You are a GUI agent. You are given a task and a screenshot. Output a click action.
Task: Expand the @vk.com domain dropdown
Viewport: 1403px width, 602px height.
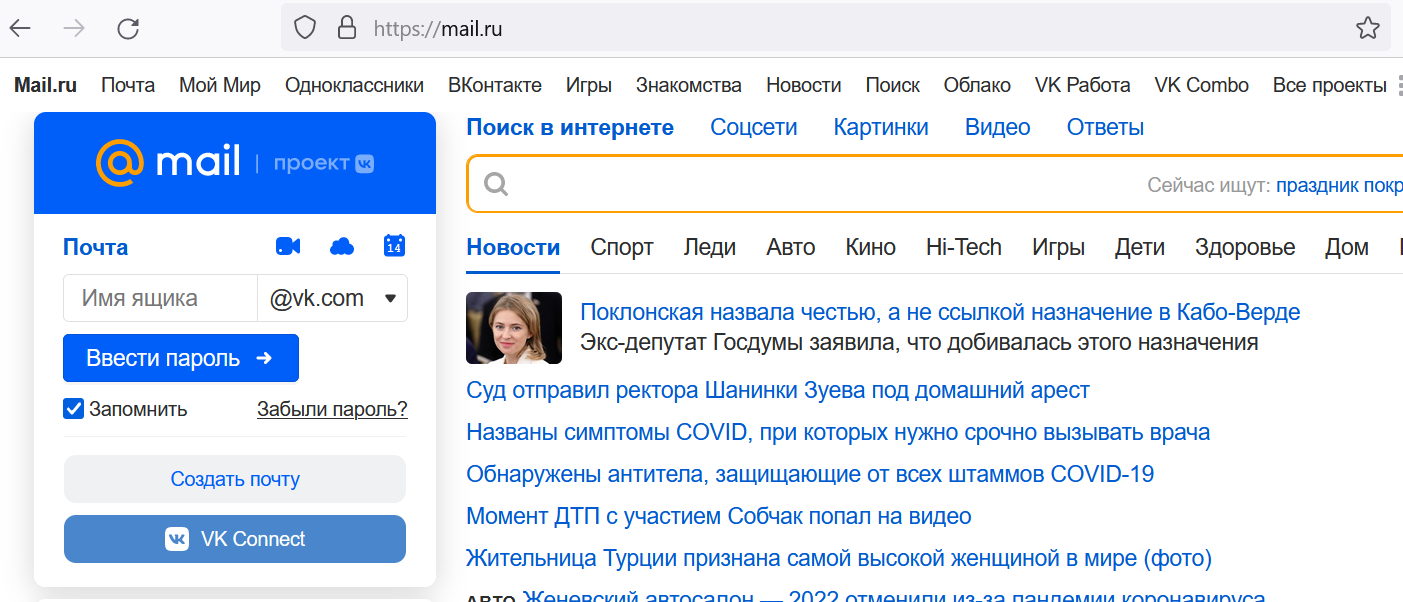(390, 298)
